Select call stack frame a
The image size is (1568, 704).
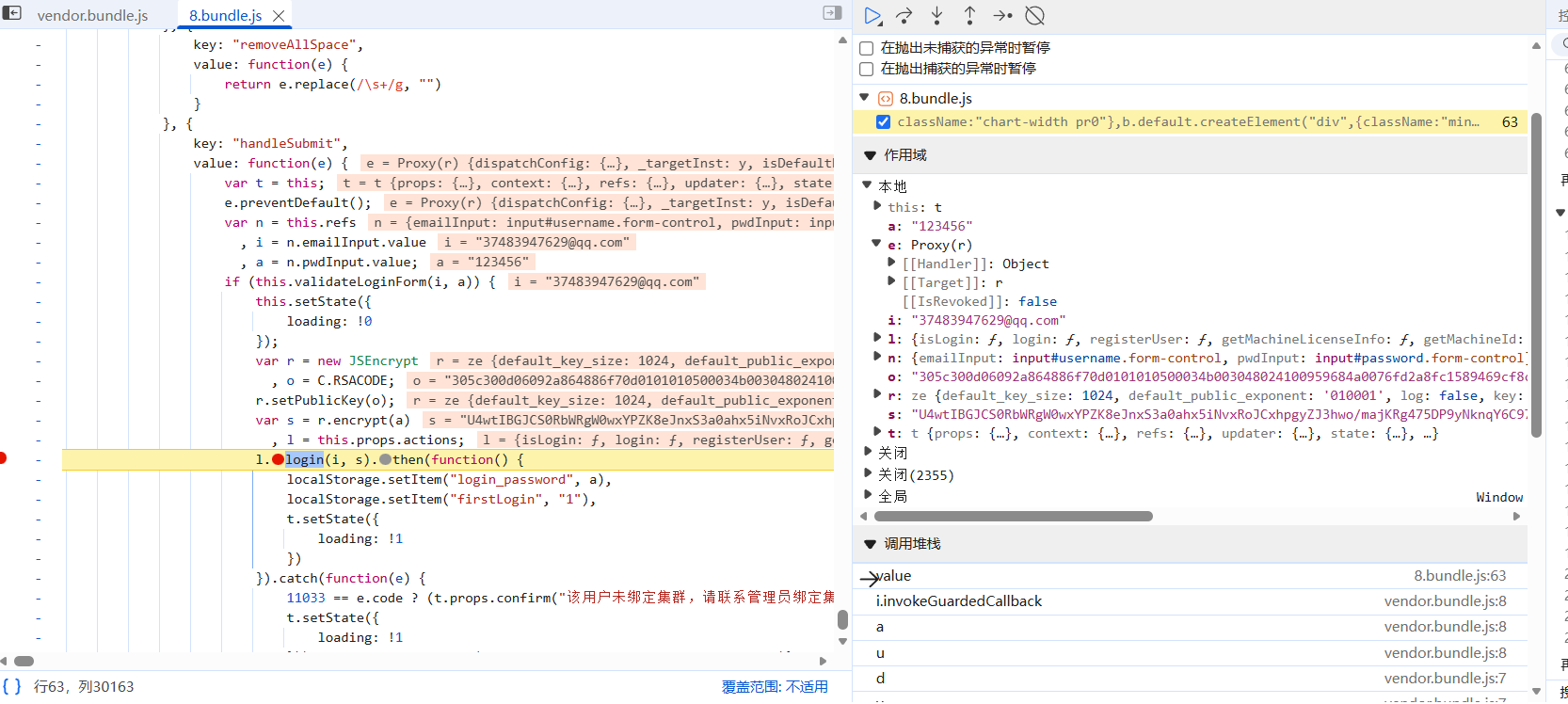(1190, 627)
